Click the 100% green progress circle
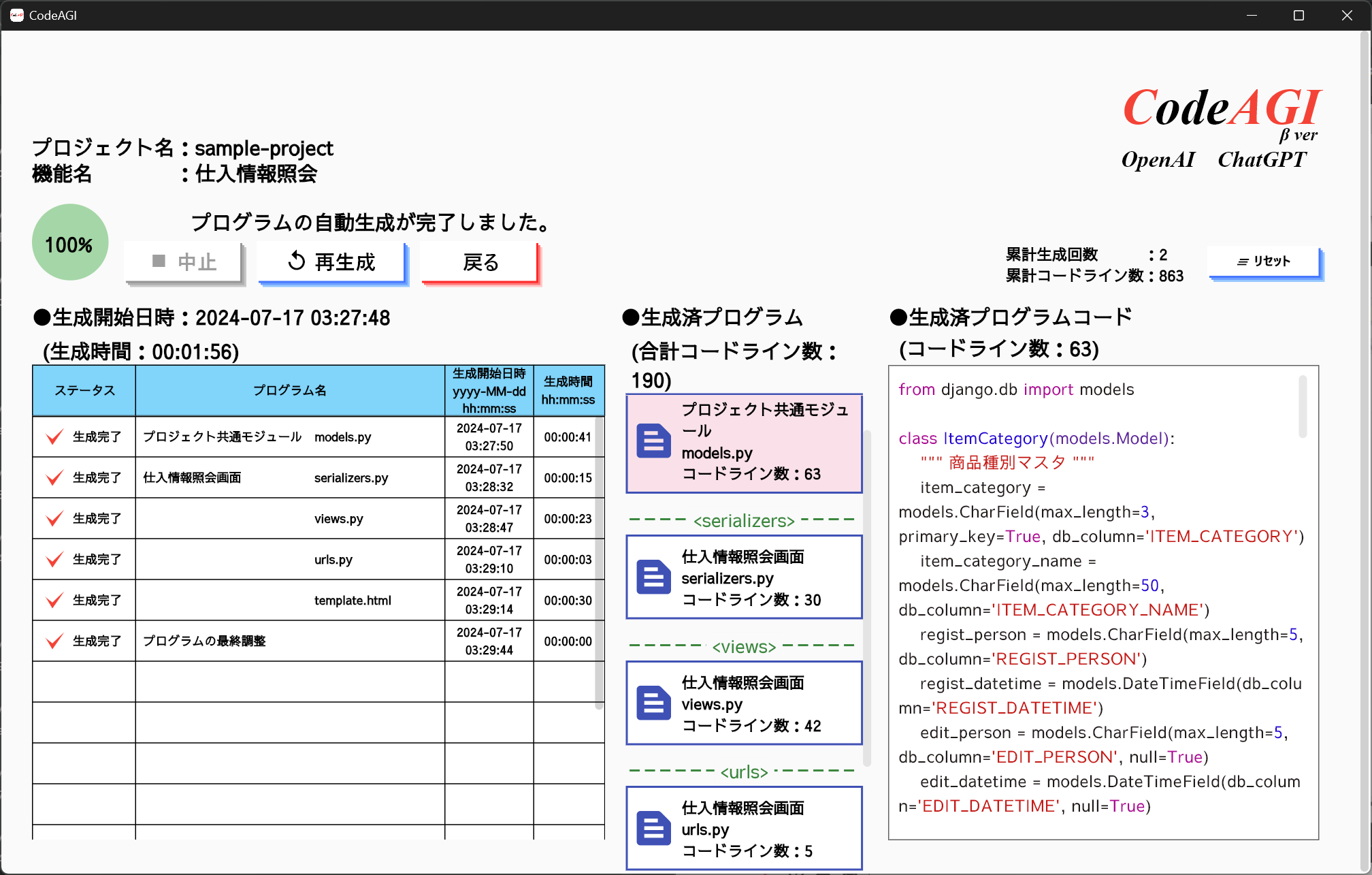This screenshot has height=875, width=1372. pyautogui.click(x=70, y=243)
